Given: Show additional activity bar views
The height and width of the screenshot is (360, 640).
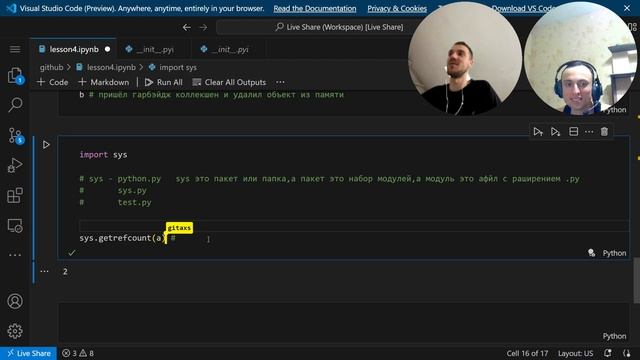Looking at the screenshot, I should click(15, 255).
